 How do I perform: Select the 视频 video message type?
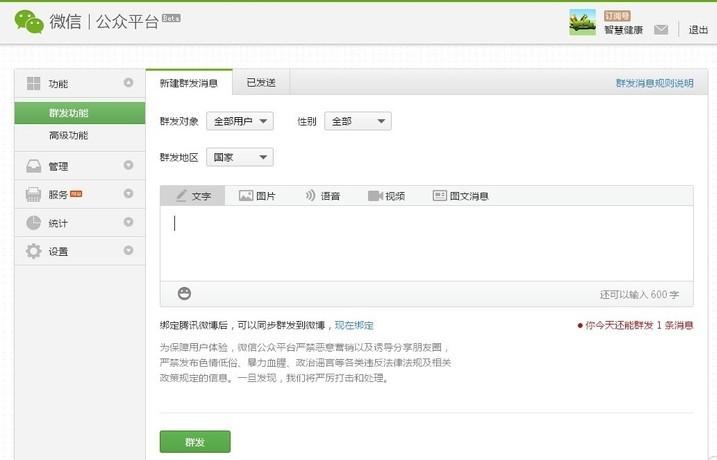386,196
